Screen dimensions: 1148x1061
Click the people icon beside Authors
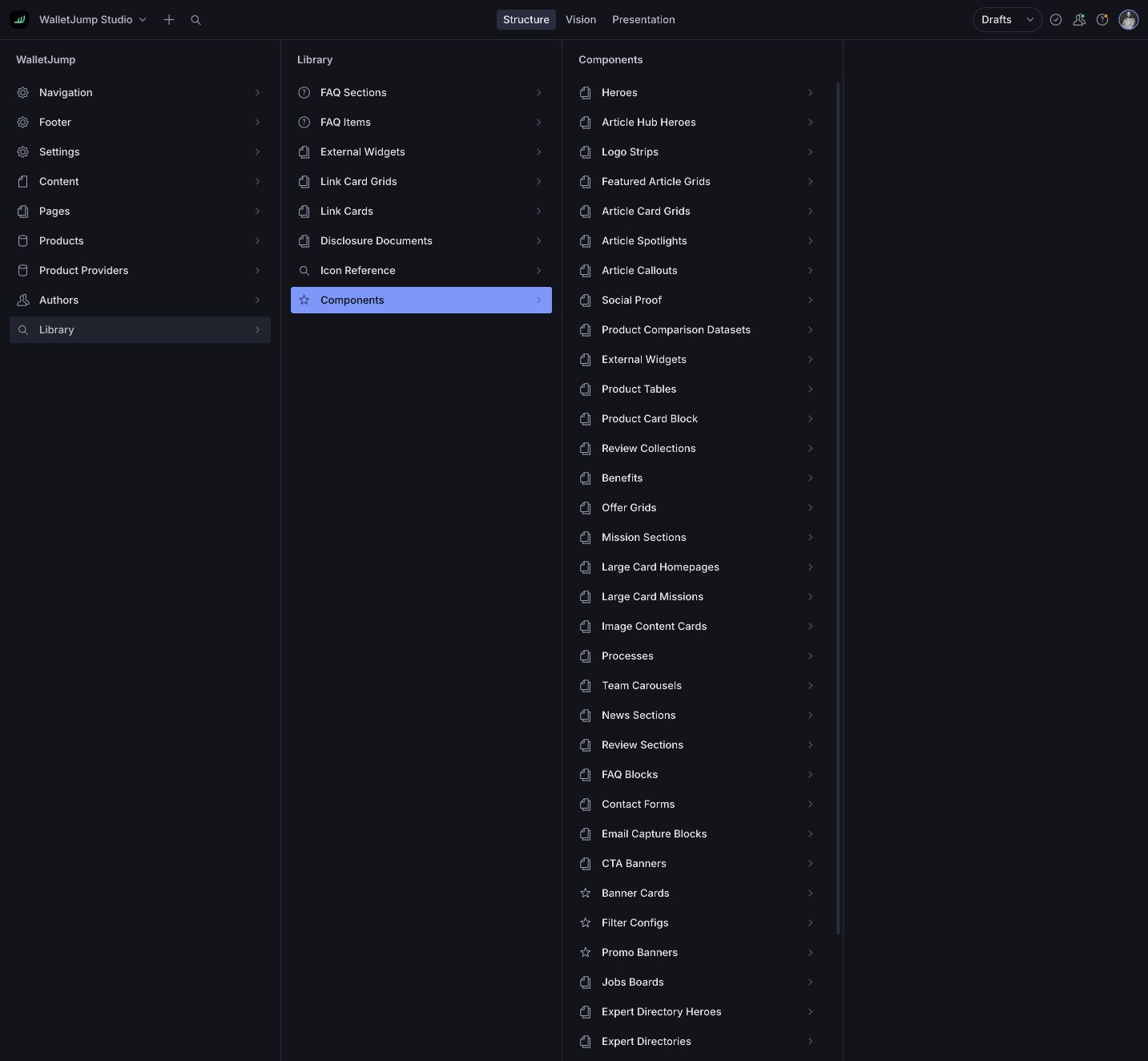click(x=23, y=300)
